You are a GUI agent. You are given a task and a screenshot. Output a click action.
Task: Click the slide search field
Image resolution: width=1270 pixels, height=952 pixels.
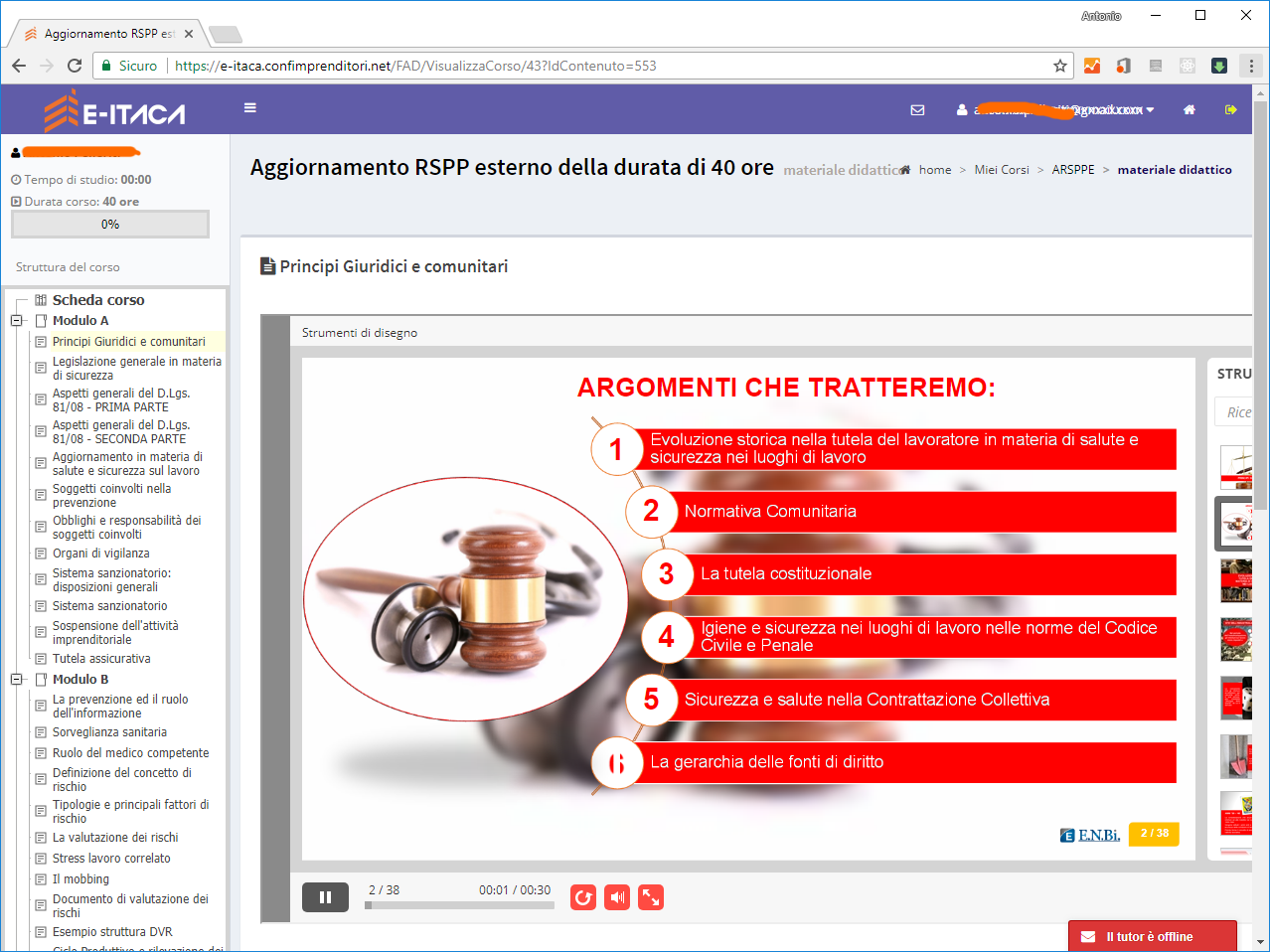(1234, 412)
